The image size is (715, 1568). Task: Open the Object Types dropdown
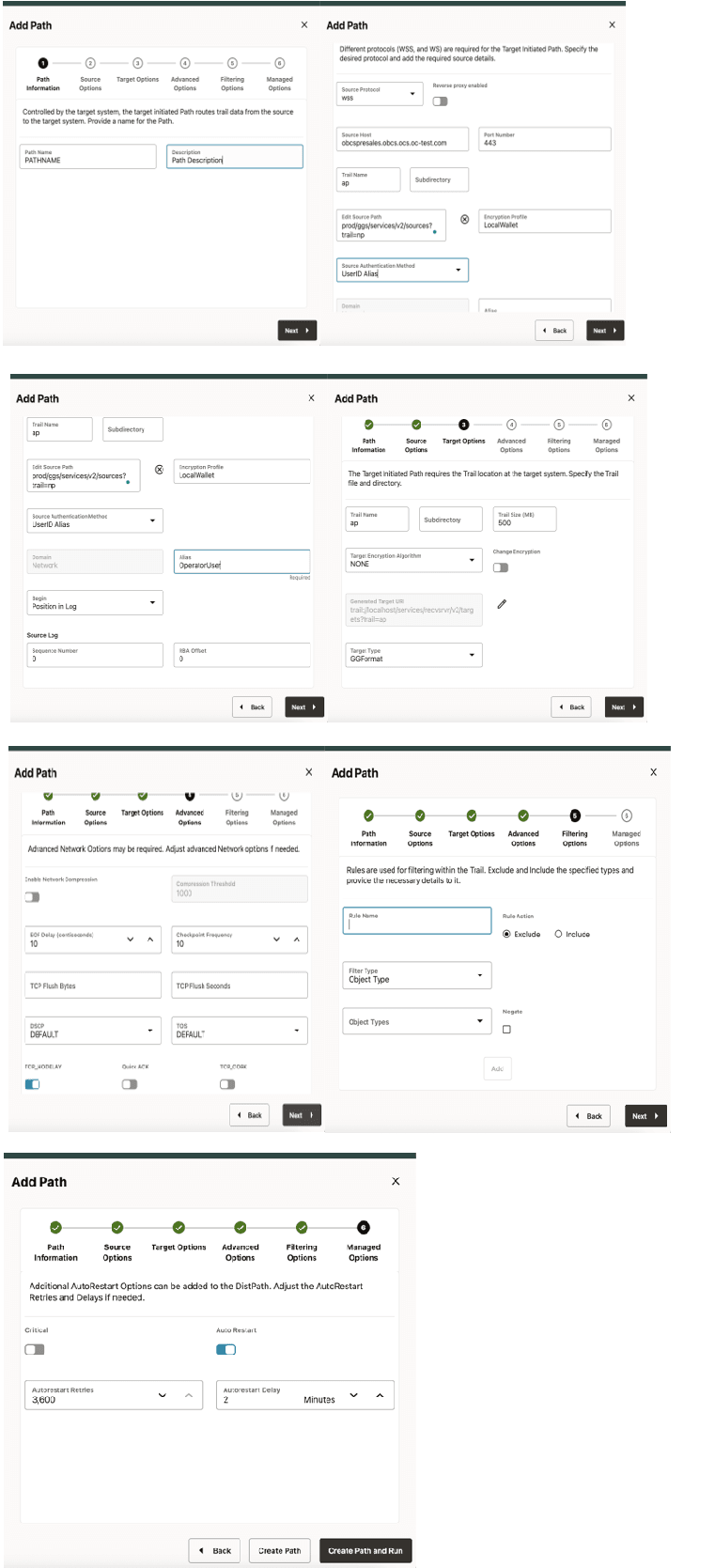(417, 1021)
